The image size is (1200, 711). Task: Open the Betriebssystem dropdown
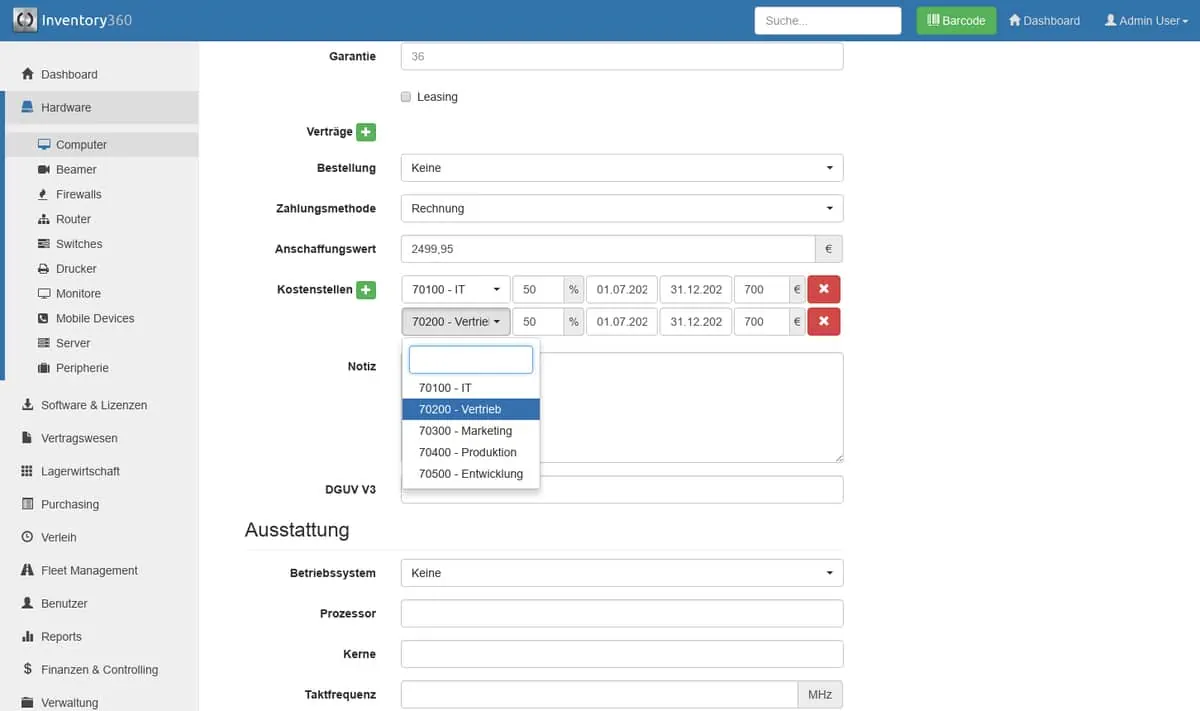click(621, 573)
